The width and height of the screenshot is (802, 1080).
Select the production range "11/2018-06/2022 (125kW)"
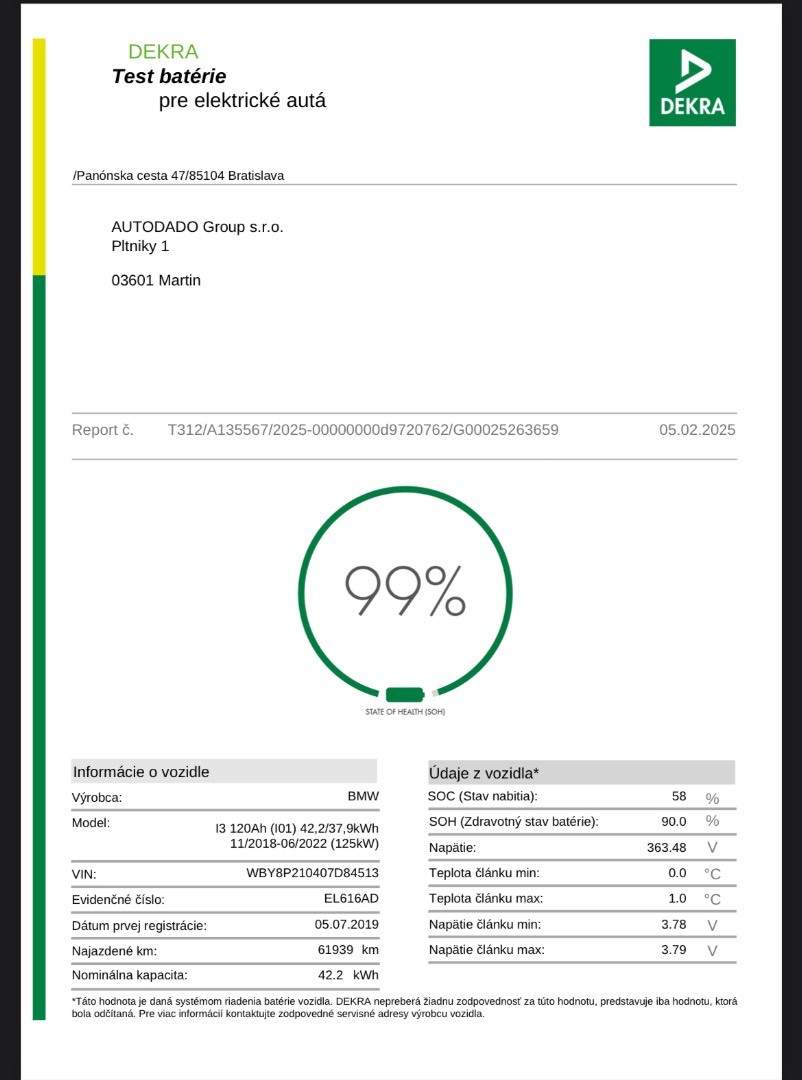click(x=305, y=843)
